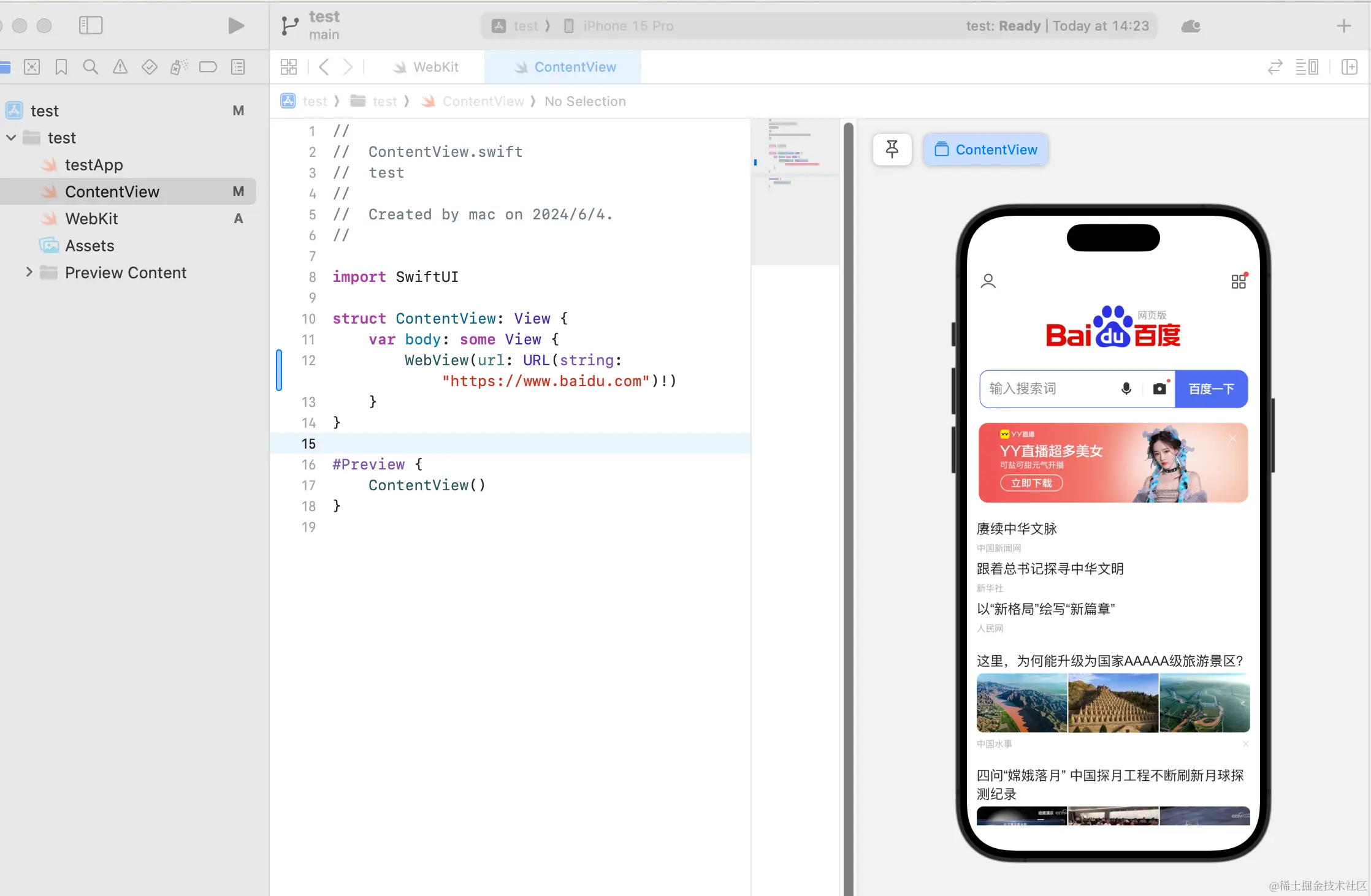Open the No Selection symbol breadcrumb
1371x896 pixels.
click(x=585, y=101)
